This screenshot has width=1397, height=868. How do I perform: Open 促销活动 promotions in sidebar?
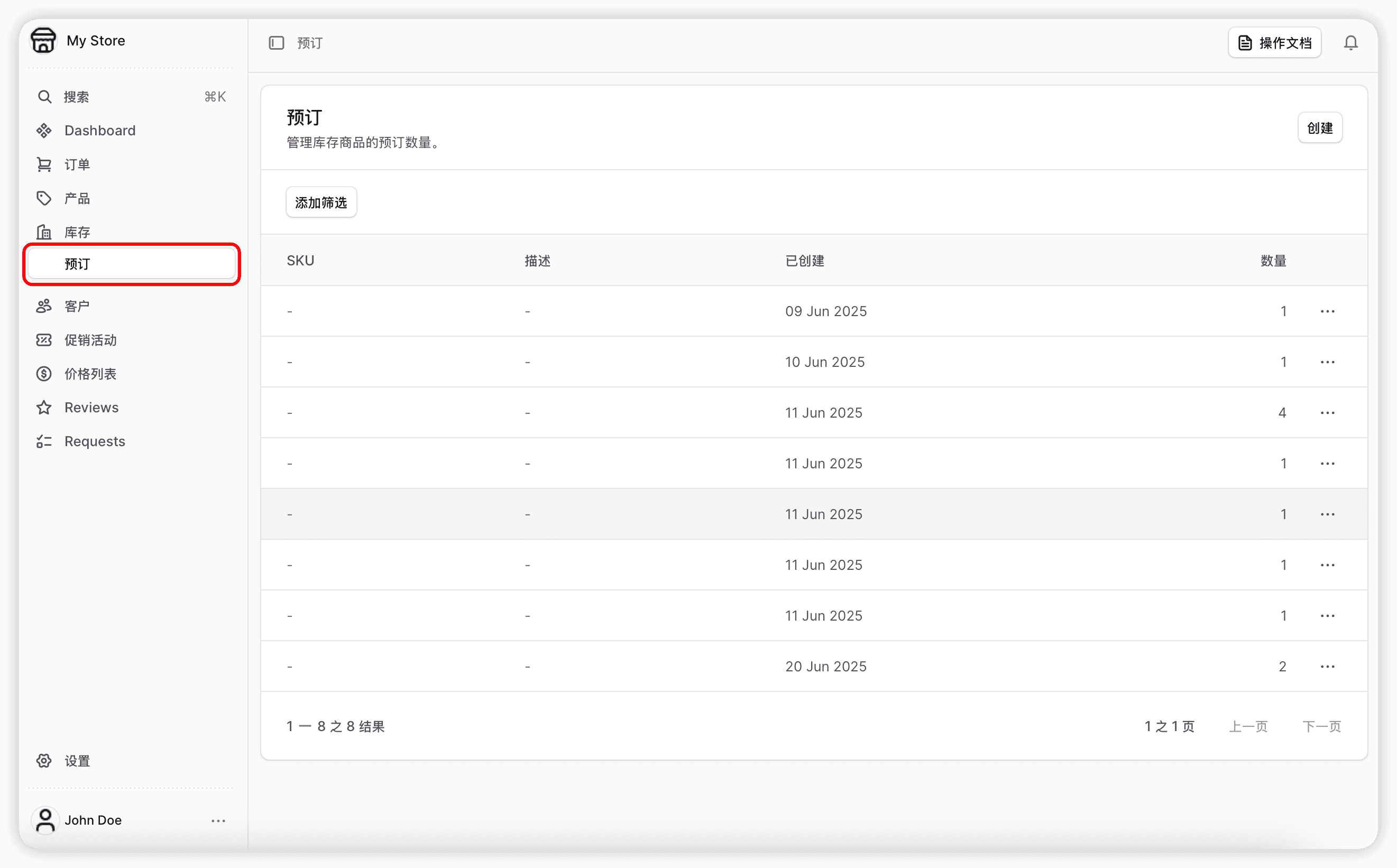pyautogui.click(x=90, y=340)
